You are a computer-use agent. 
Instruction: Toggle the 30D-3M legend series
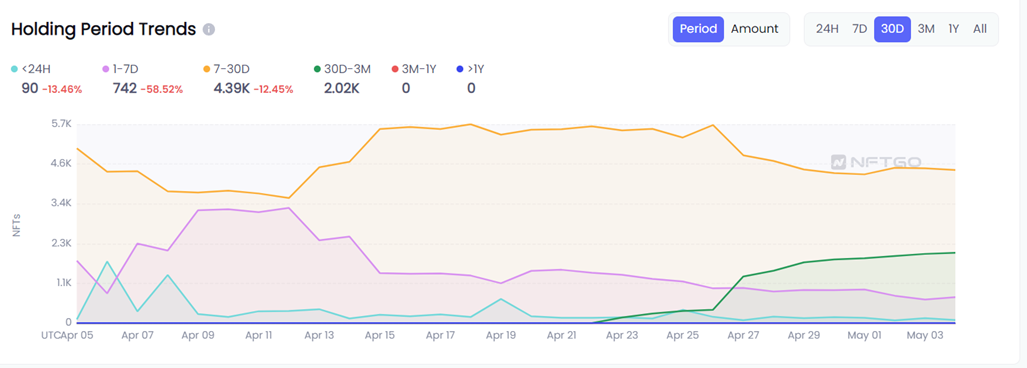tap(342, 68)
